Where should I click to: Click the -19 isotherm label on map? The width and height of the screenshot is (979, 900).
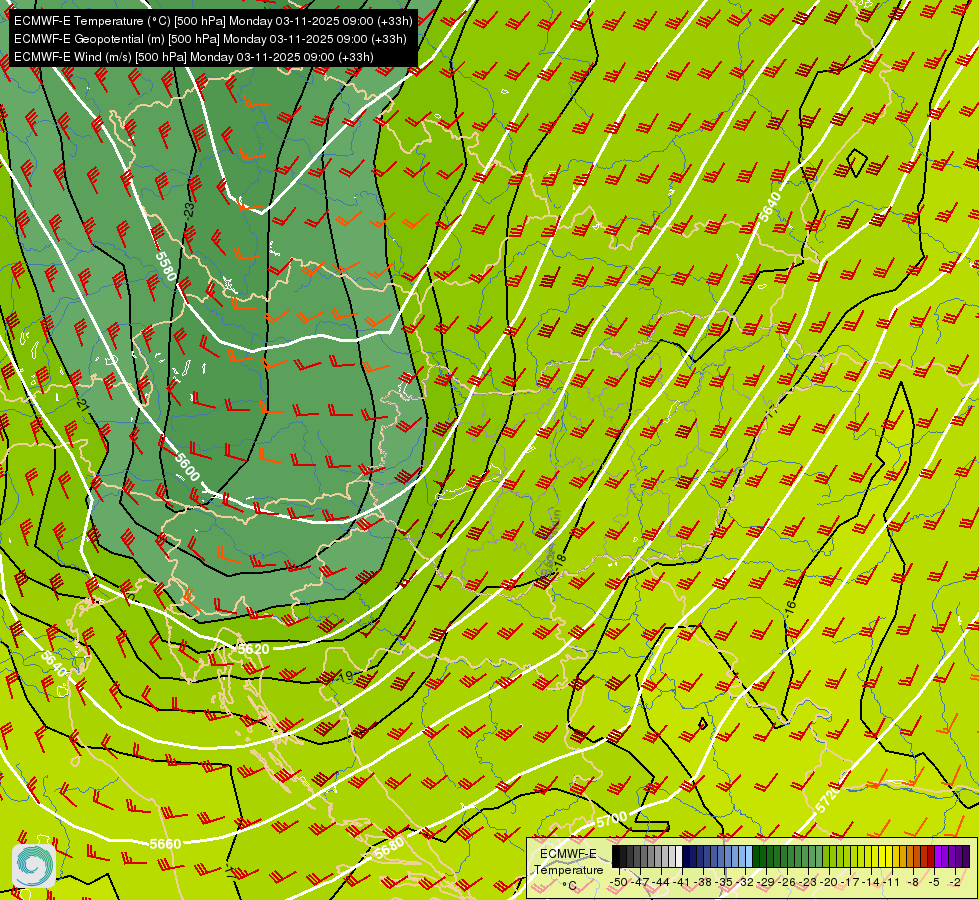point(345,676)
